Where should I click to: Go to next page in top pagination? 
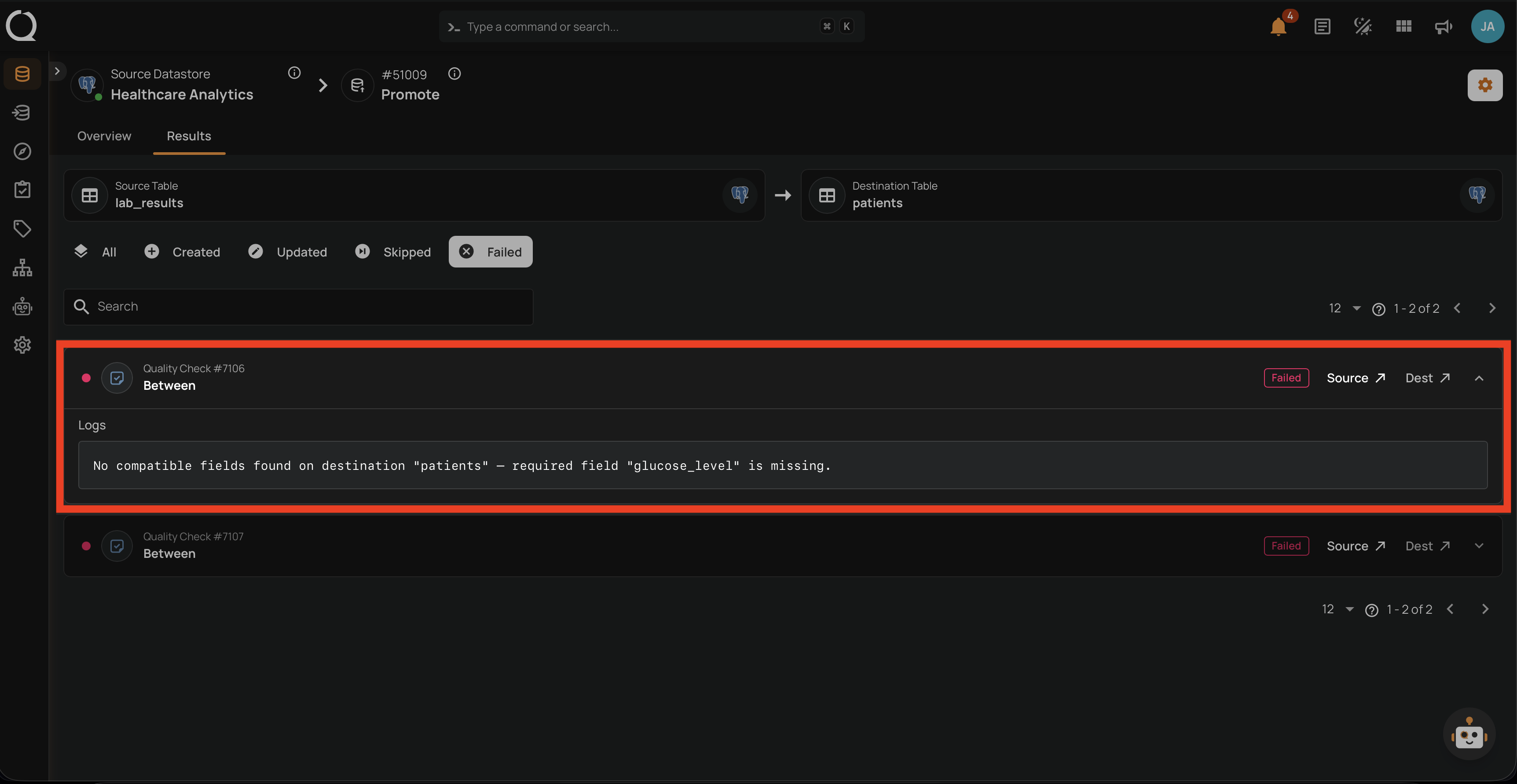[1491, 309]
